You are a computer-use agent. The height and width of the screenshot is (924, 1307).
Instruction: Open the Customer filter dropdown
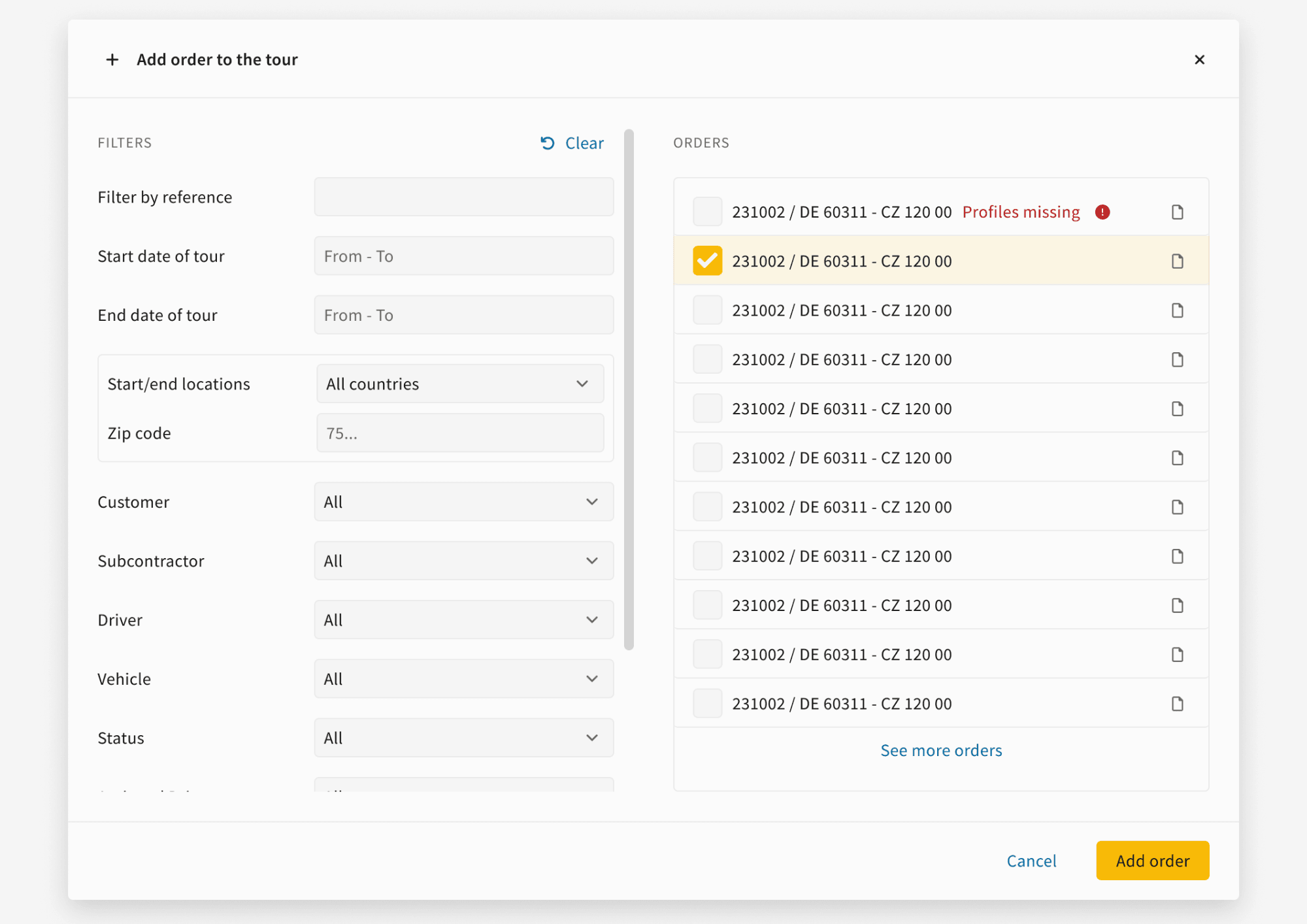(463, 502)
